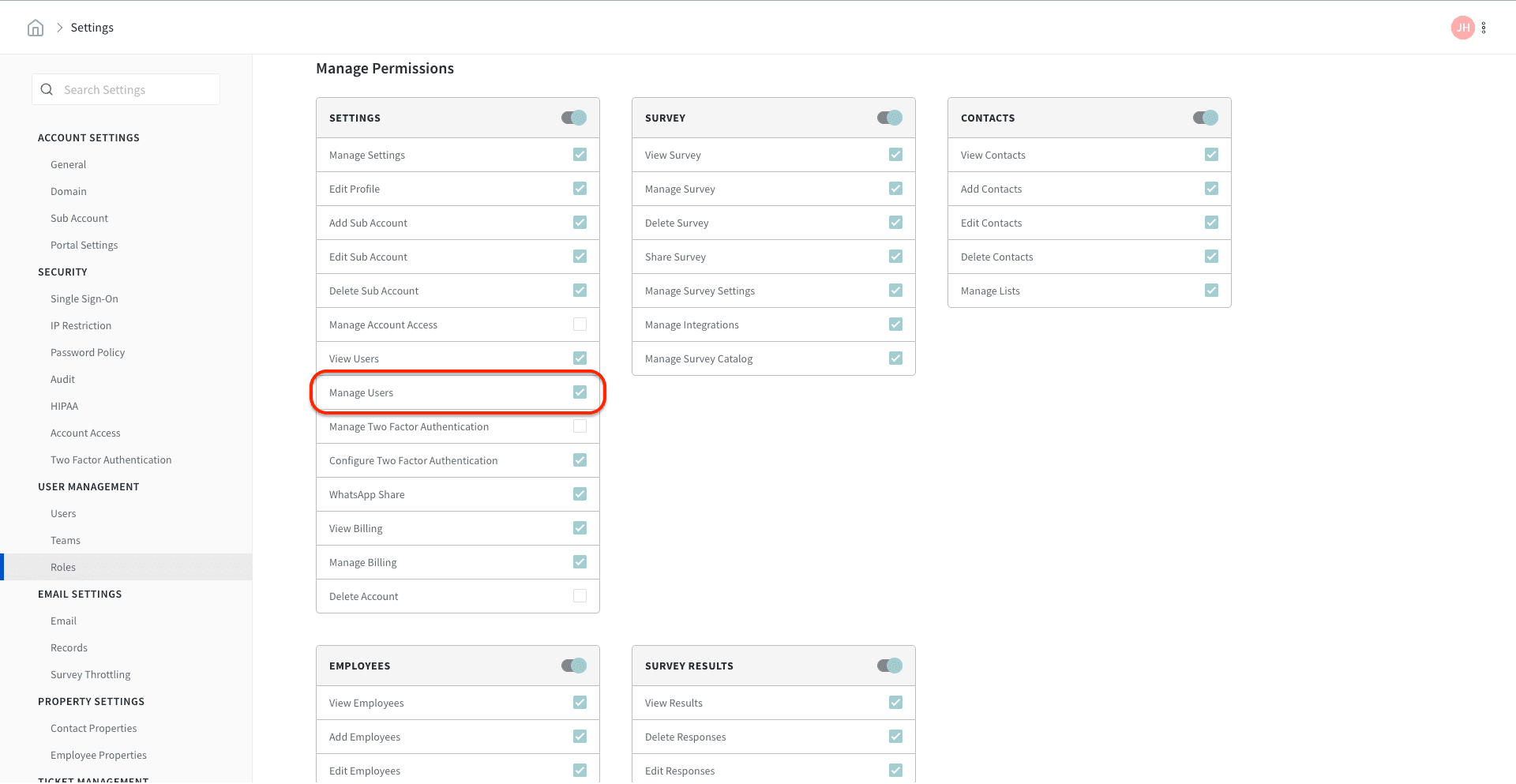Open the JH user avatar menu
The height and width of the screenshot is (784, 1516).
click(1462, 28)
